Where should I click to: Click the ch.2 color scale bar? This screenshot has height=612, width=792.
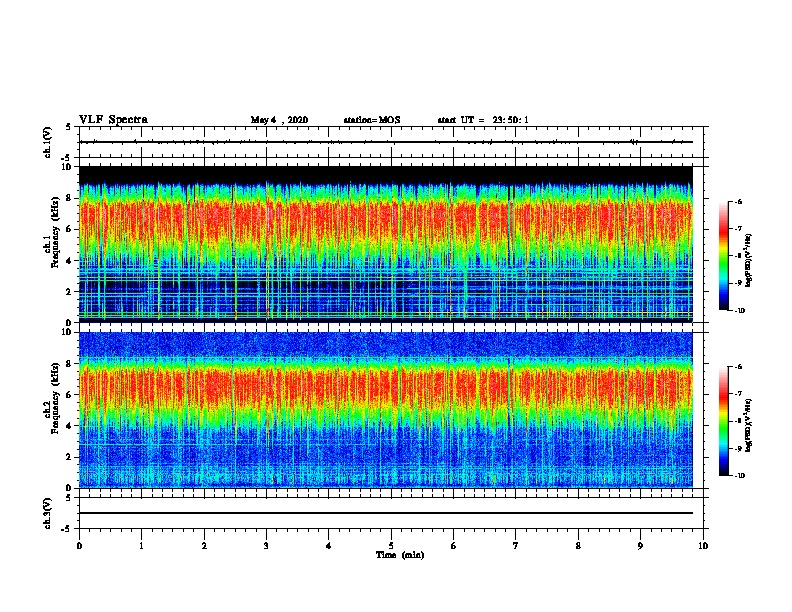point(723,421)
